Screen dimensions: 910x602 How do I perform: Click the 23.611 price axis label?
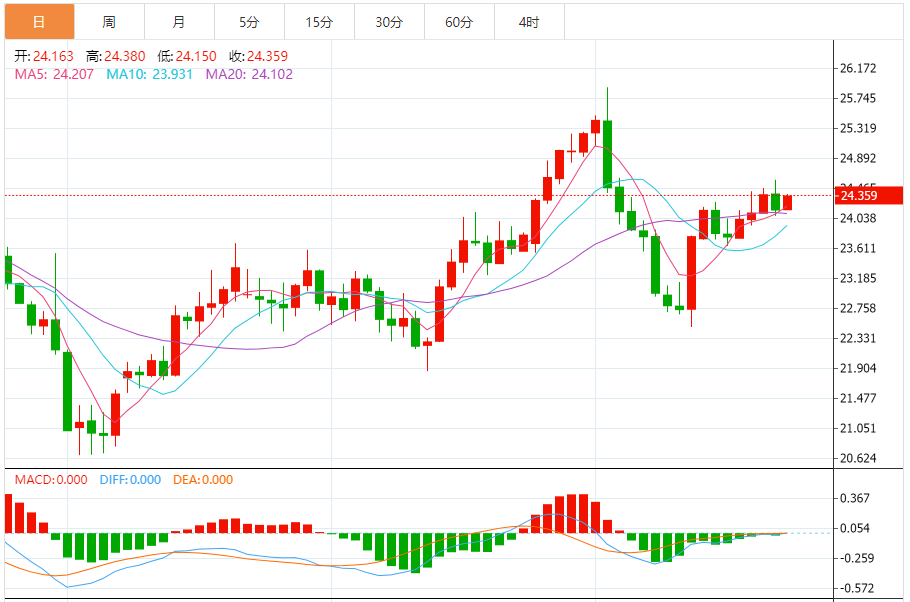pos(858,248)
